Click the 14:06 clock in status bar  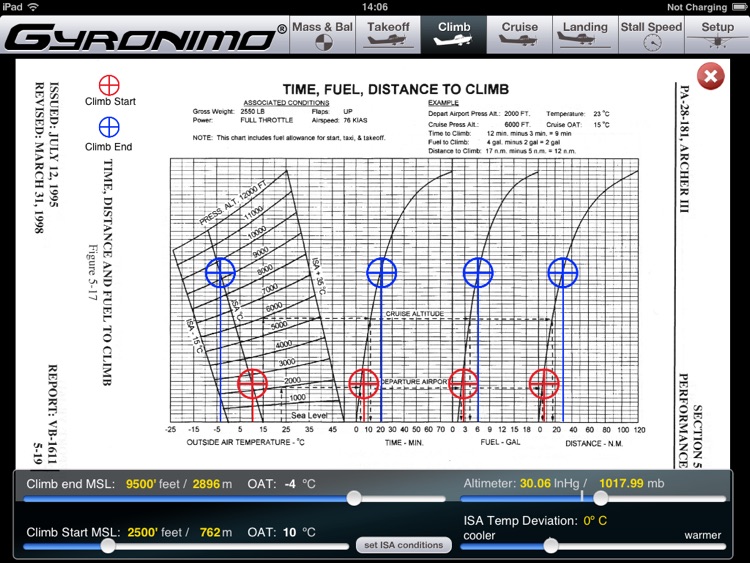coord(375,7)
